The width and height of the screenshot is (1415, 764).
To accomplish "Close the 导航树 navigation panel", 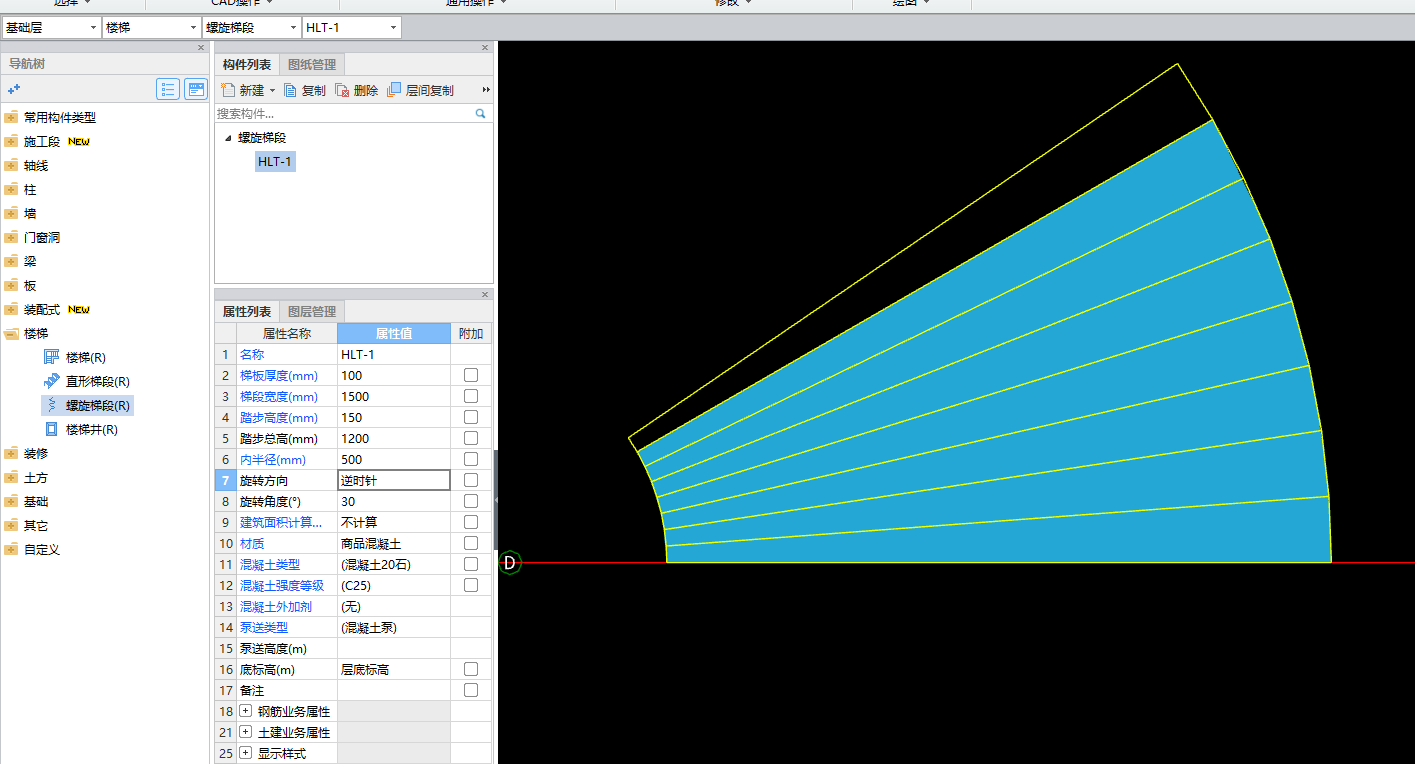I will pos(201,47).
